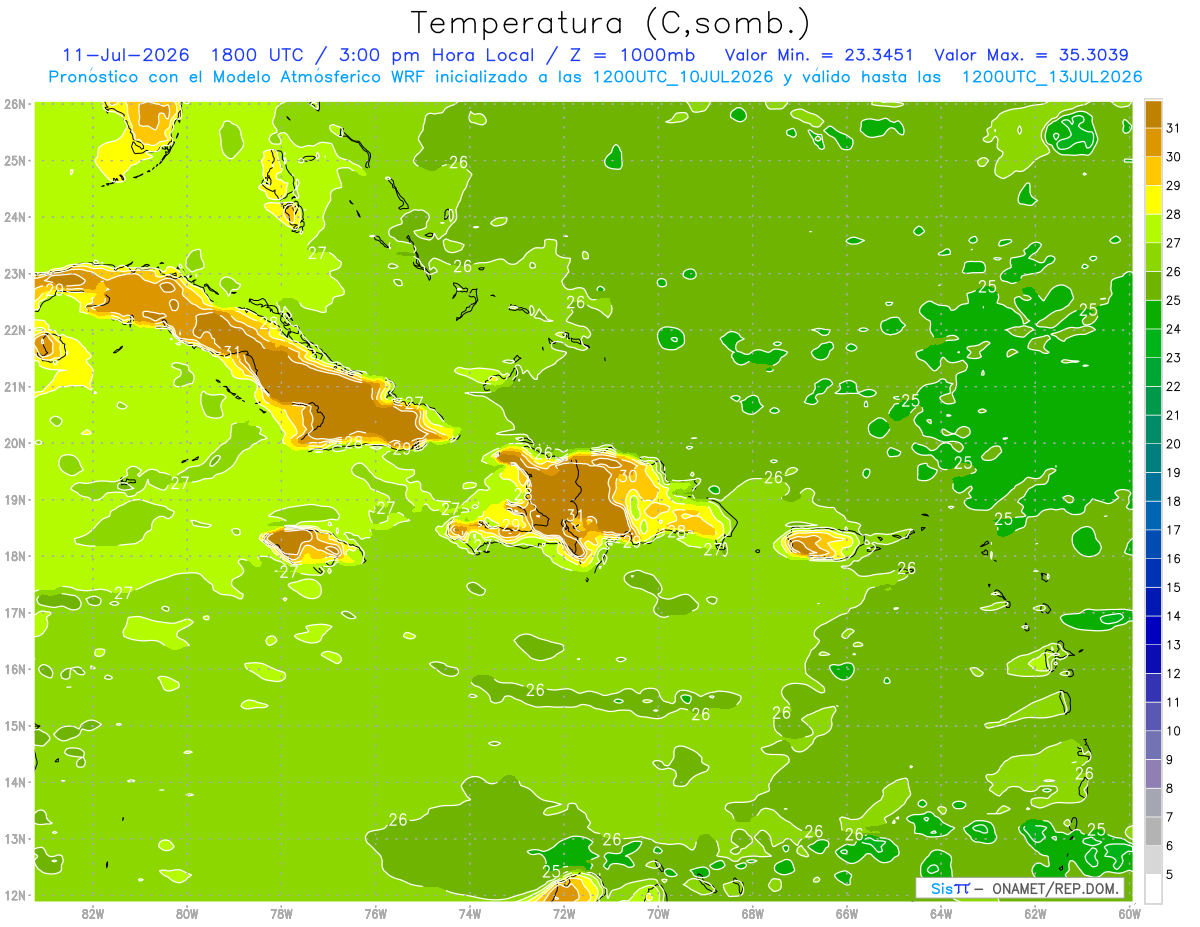
Task: Click the gray legend band between 6 and 7
Action: [x=1153, y=831]
